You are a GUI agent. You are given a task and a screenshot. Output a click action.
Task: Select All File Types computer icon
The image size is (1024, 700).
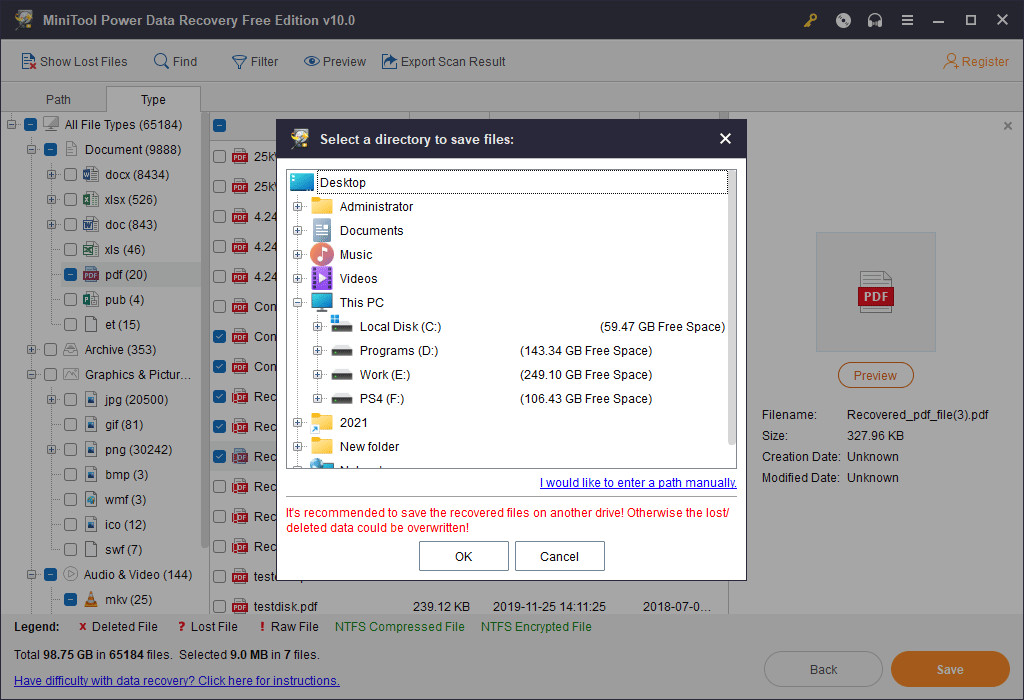pos(50,124)
